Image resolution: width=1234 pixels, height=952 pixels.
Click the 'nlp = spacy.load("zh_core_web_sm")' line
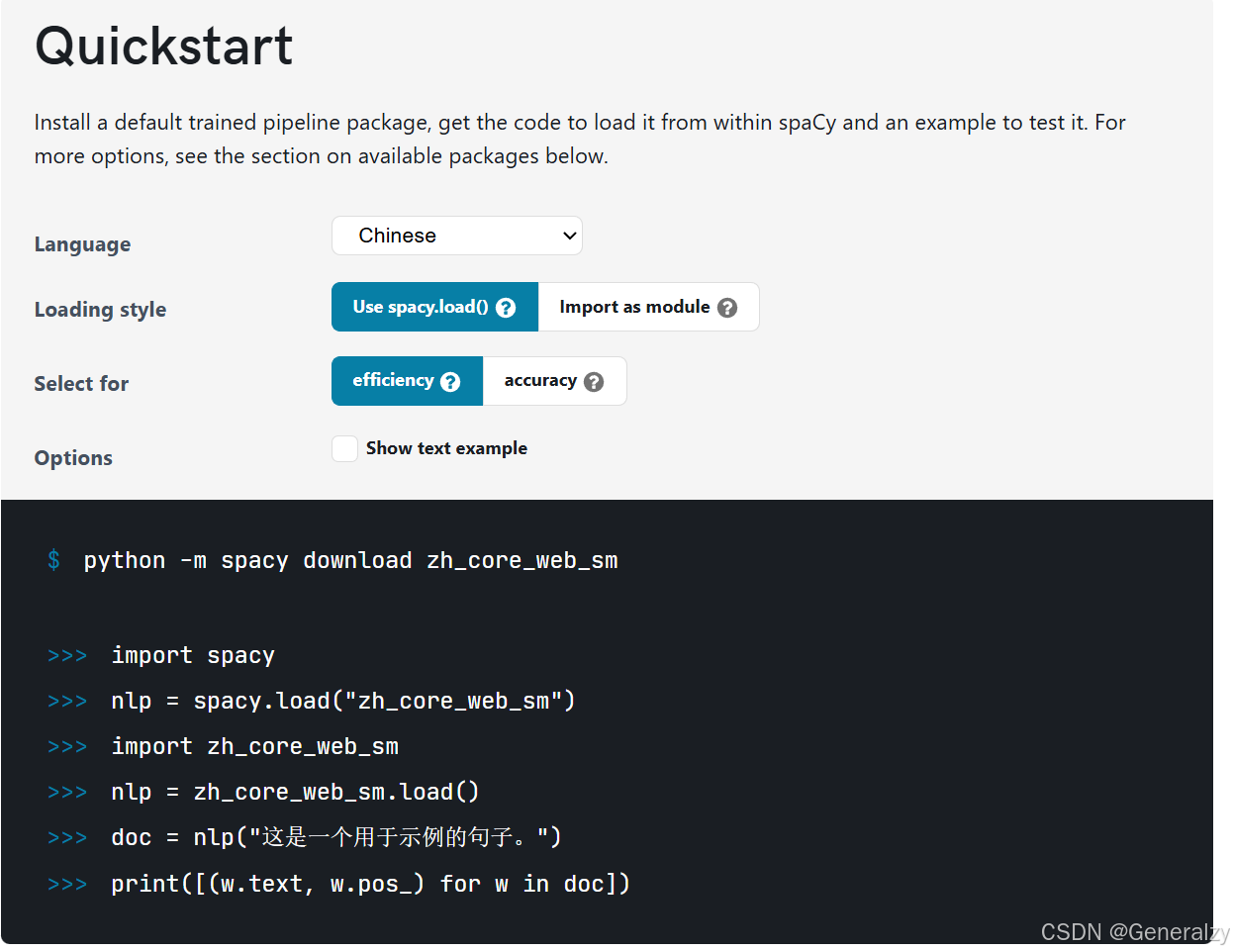(x=343, y=701)
